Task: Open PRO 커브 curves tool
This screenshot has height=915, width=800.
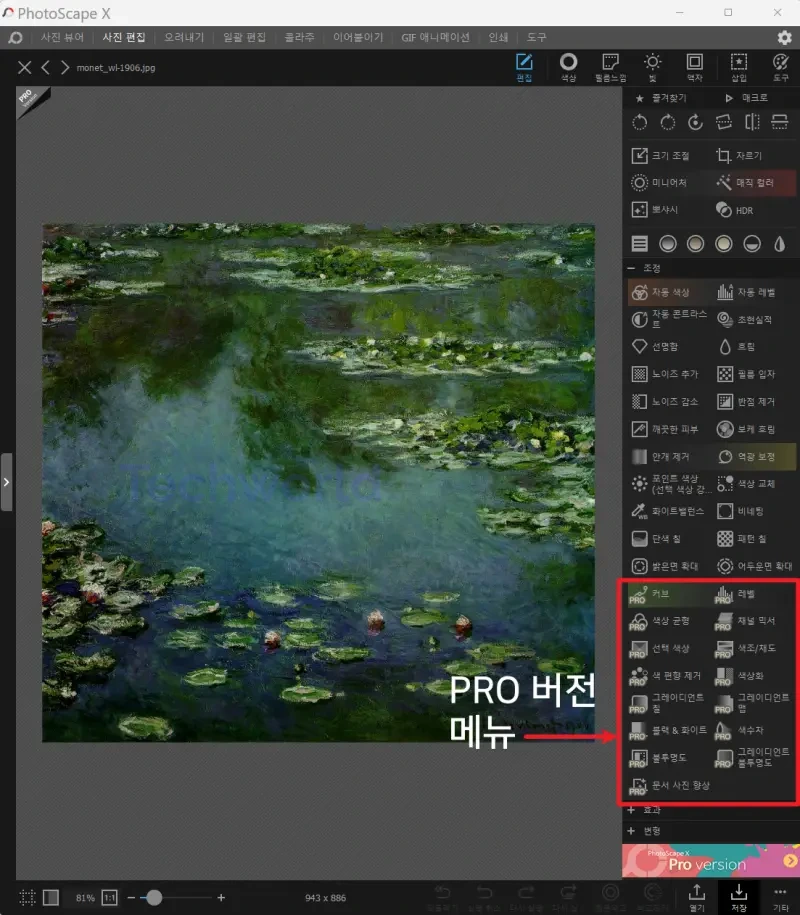Action: tap(649, 594)
